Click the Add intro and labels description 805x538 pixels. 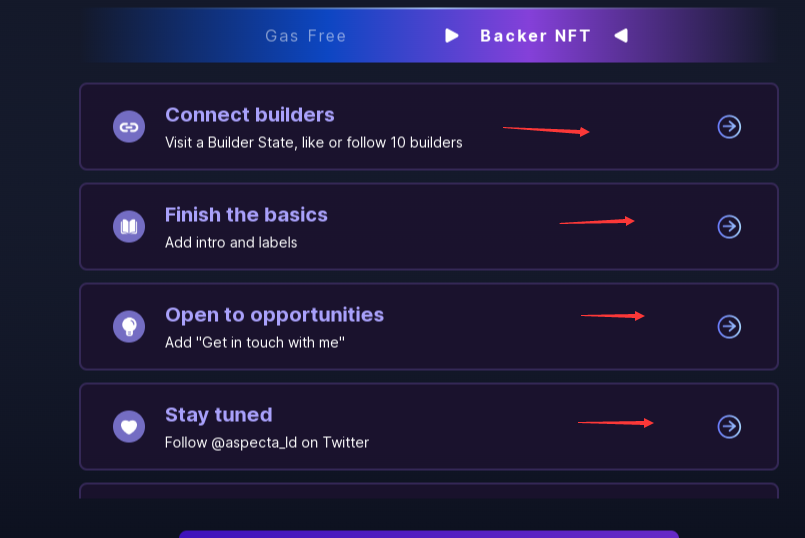tap(231, 242)
